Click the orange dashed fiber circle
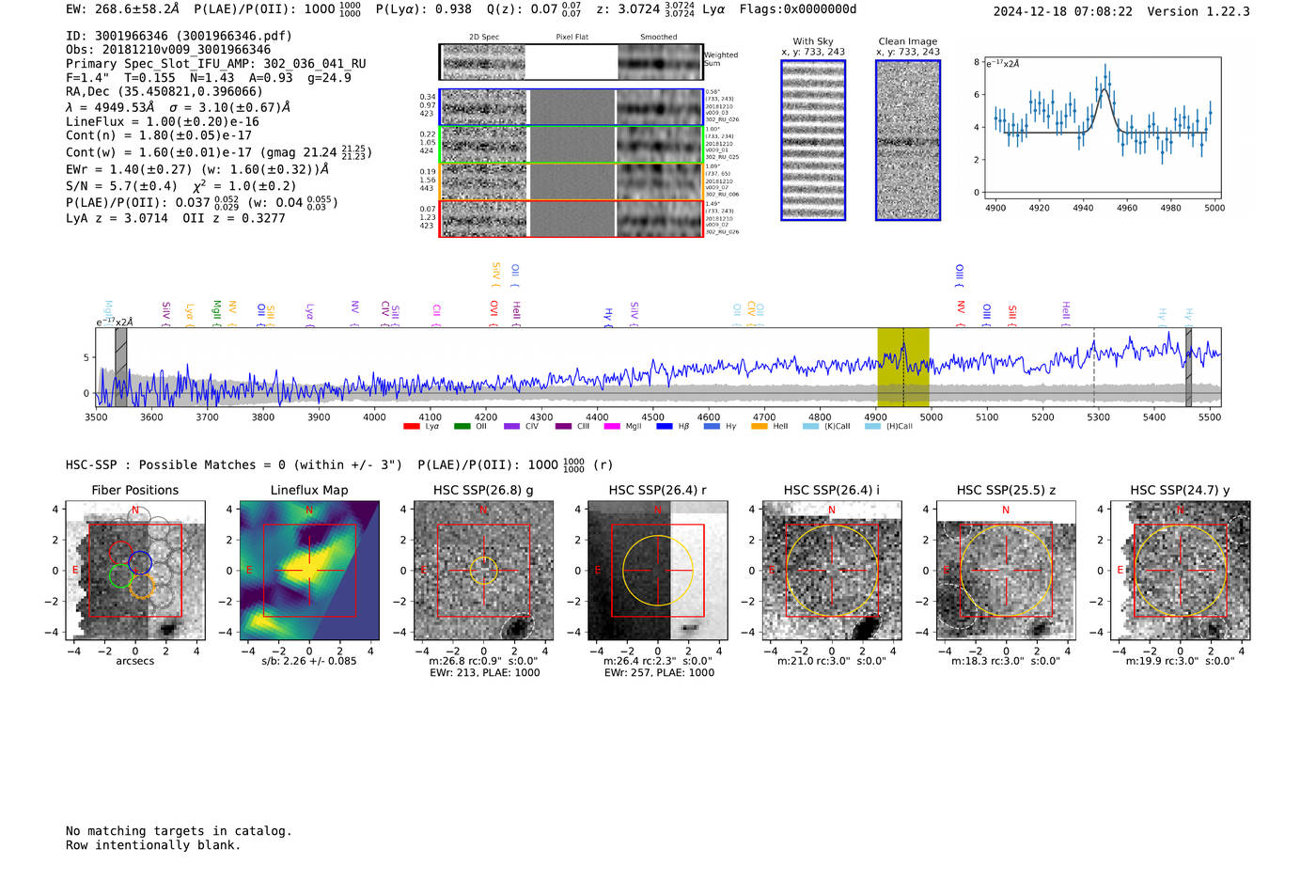The width and height of the screenshot is (1316, 896). [x=141, y=587]
